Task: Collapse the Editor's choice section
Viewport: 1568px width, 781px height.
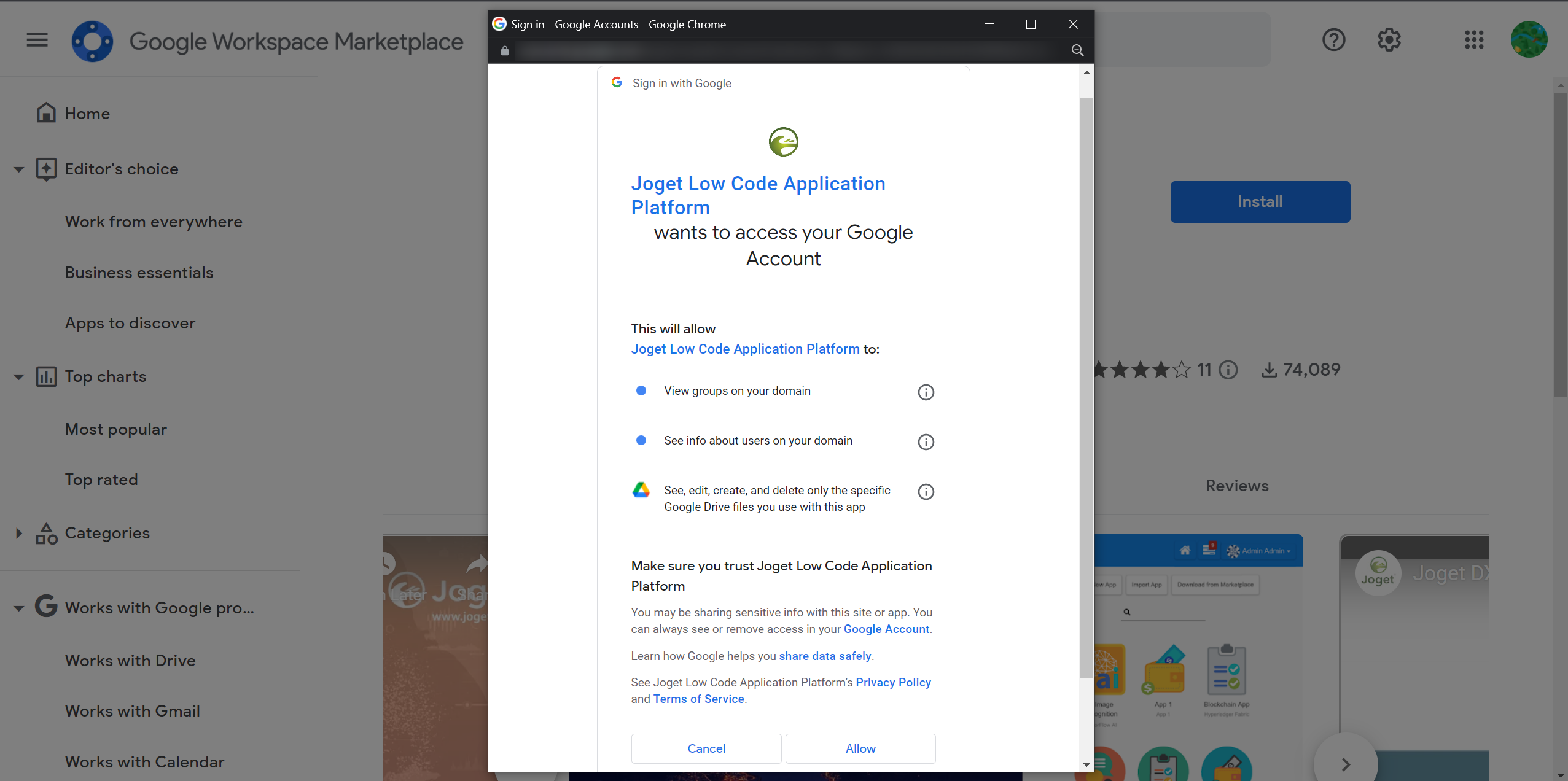Action: point(19,169)
